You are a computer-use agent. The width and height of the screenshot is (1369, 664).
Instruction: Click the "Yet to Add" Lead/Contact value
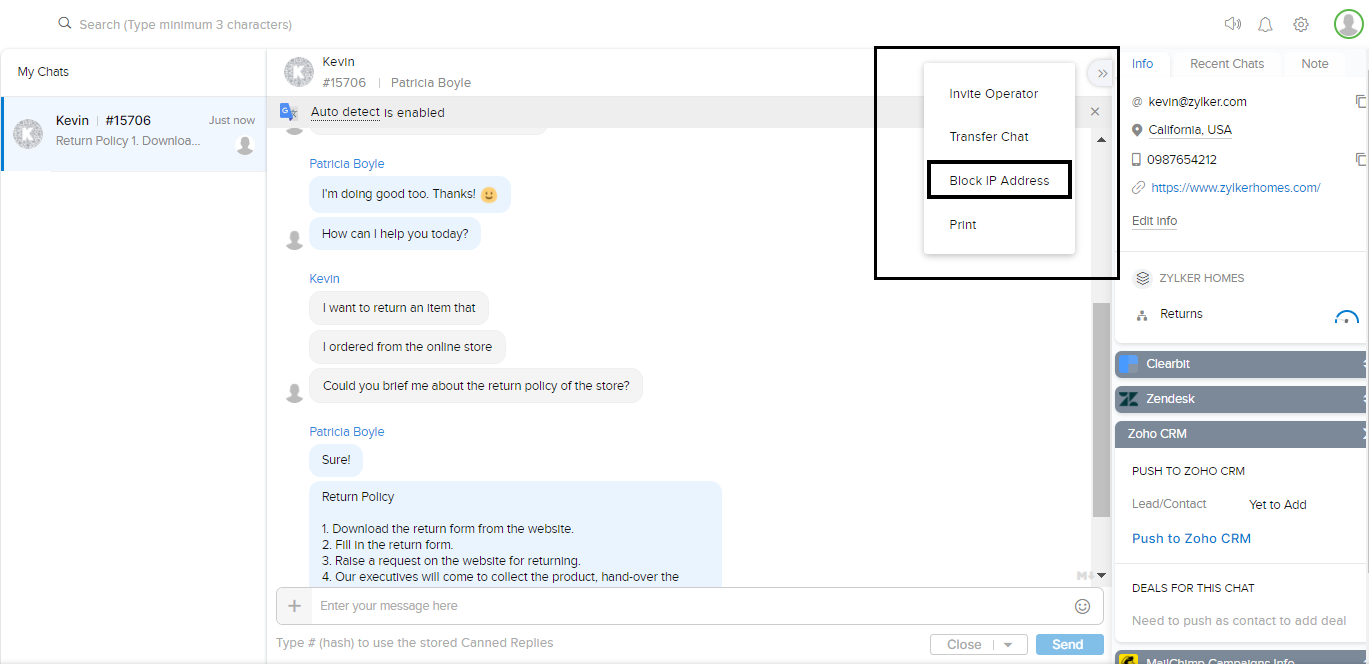[x=1277, y=505]
